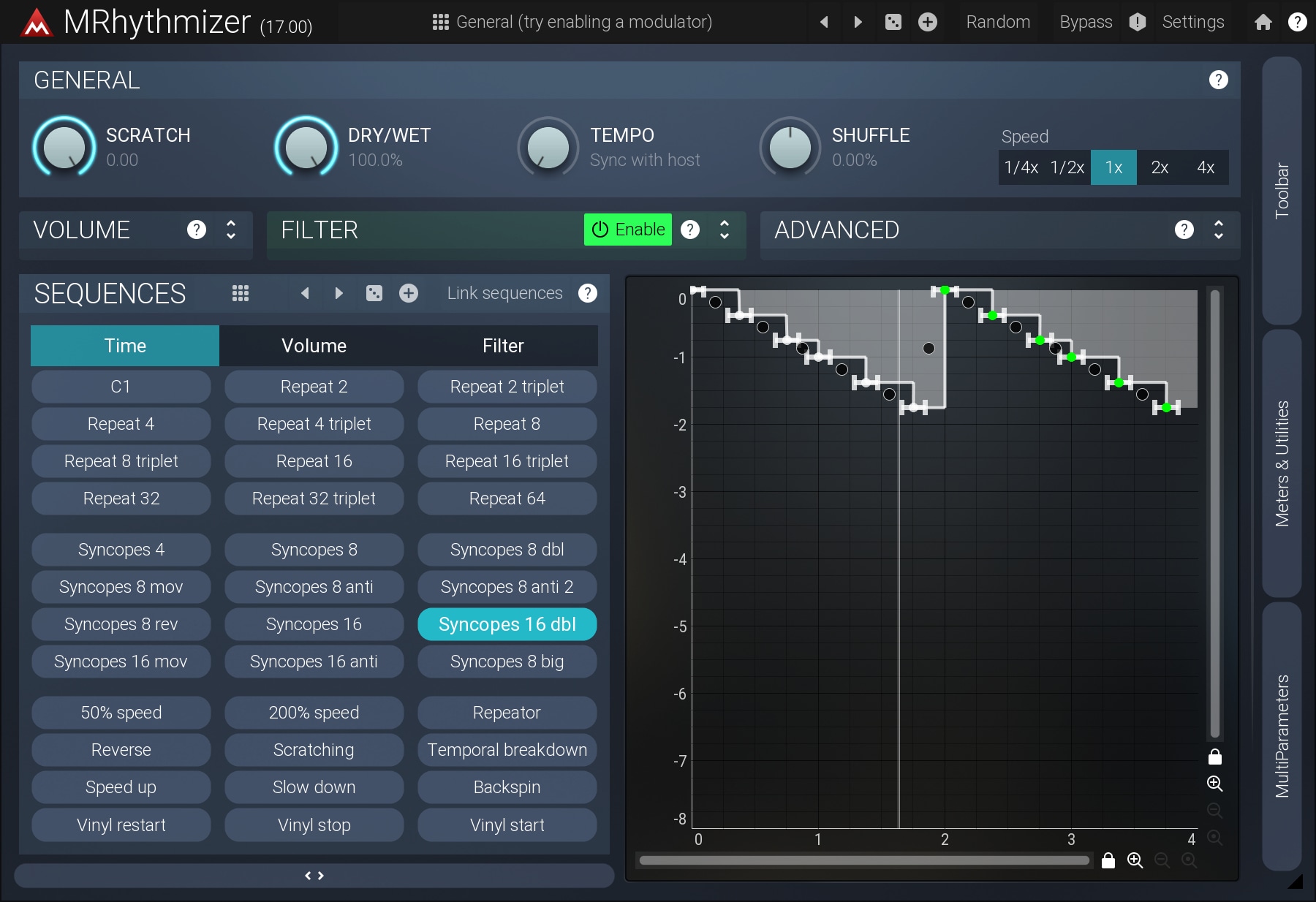The width and height of the screenshot is (1316, 902).
Task: Toggle the vertical lock icon beside graph
Action: tap(1214, 757)
